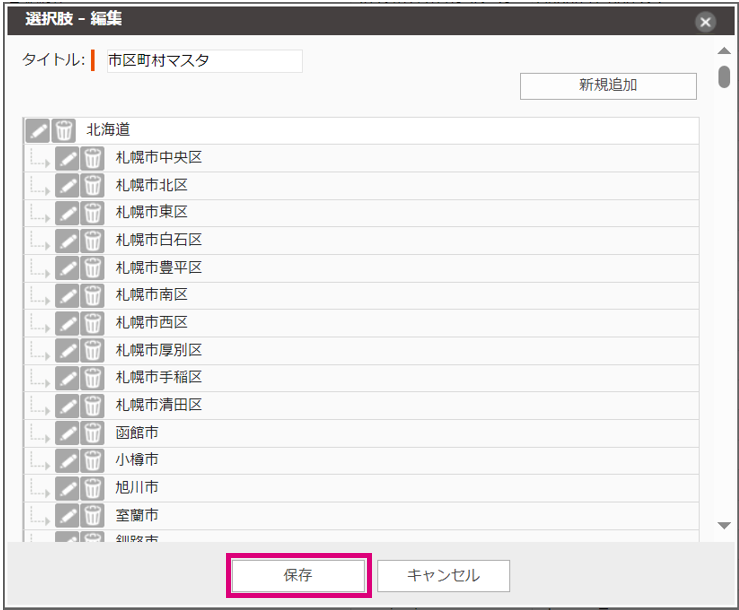Delete the 函館市 entry
Screen dimensions: 739x610
point(92,433)
